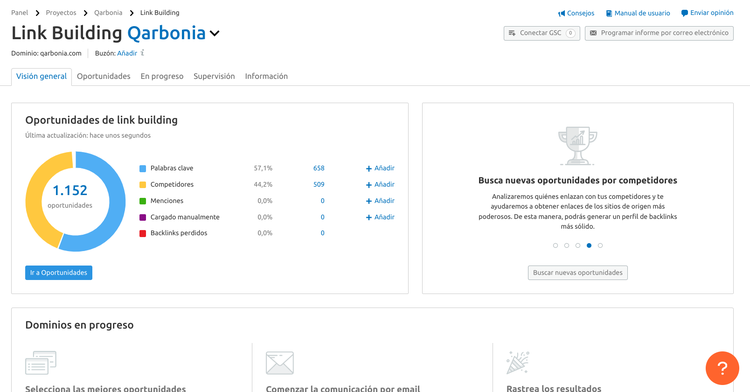Click the trophy icon in competitors card
Image resolution: width=750 pixels, height=392 pixels.
click(578, 146)
